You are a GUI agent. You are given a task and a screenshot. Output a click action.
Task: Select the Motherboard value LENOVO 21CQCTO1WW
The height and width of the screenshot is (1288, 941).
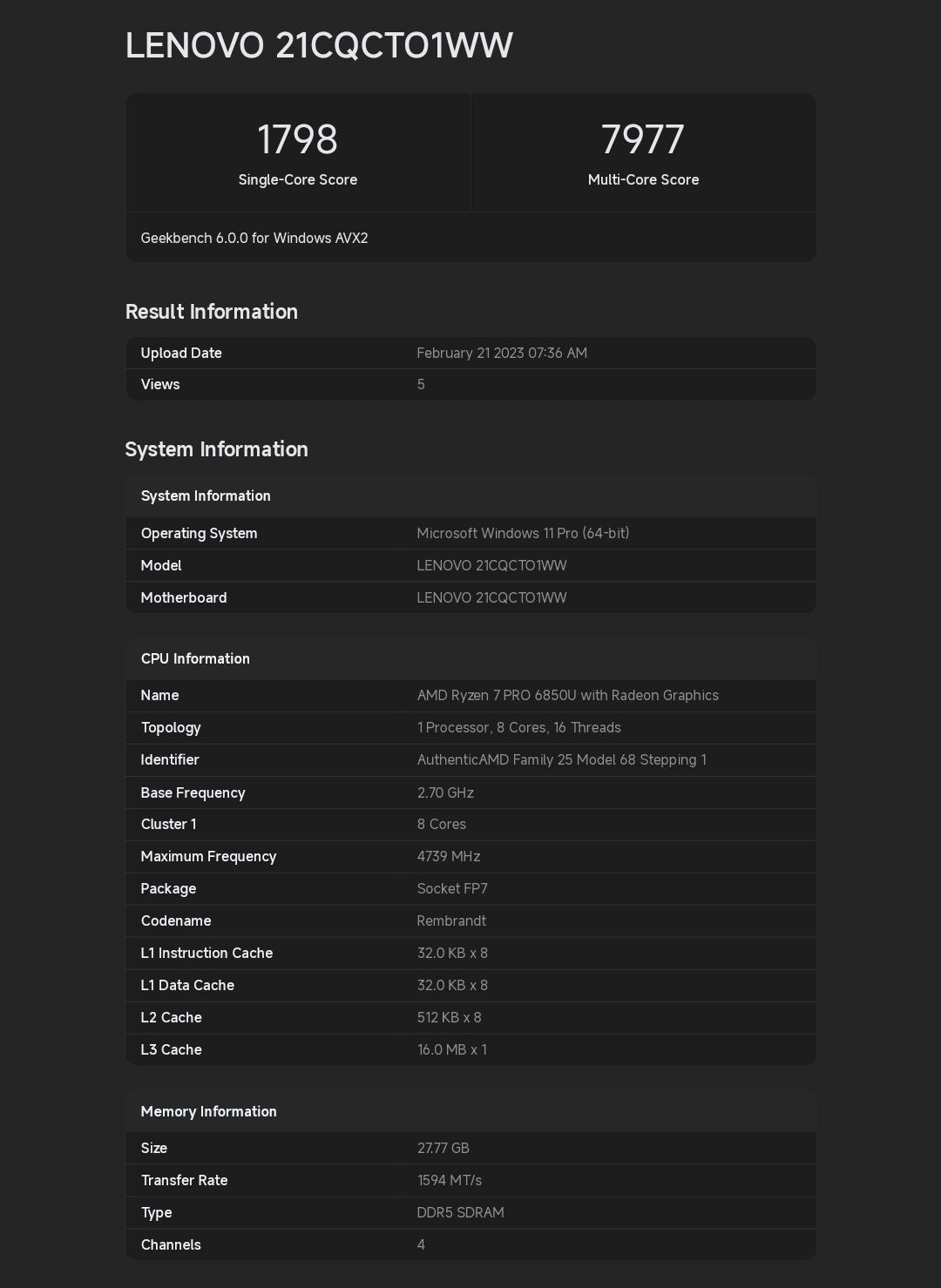coord(491,597)
